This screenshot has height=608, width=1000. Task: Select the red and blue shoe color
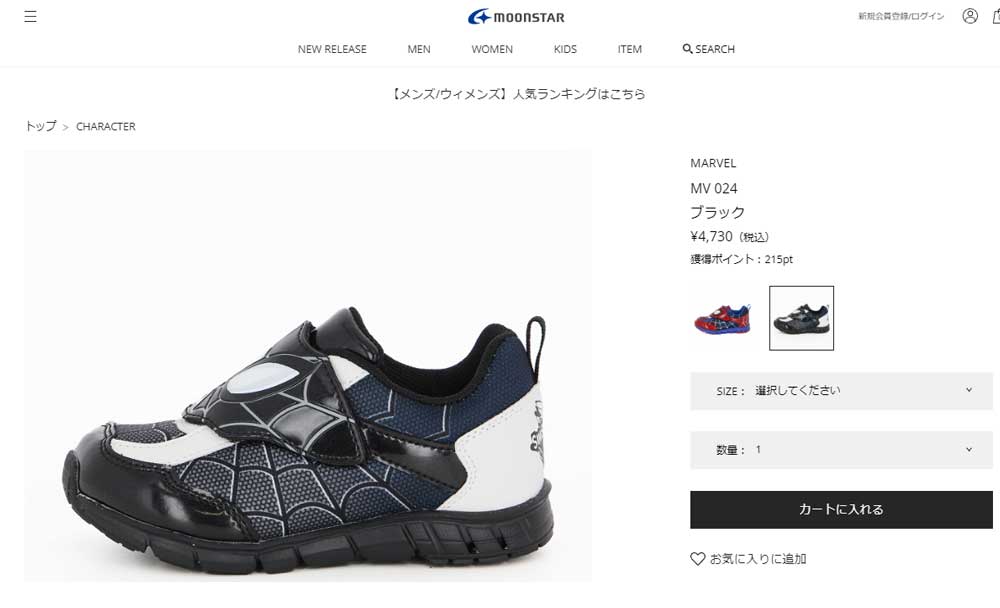pos(723,318)
